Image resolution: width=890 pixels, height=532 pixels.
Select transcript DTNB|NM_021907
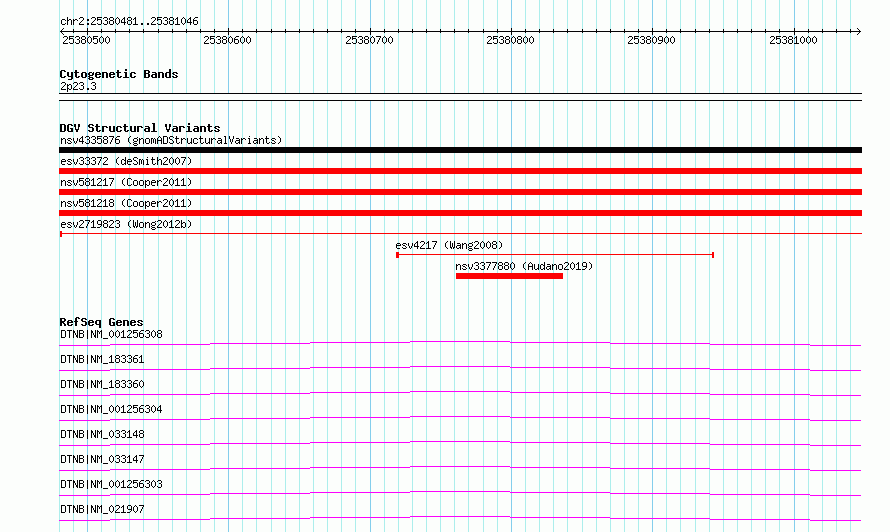click(x=102, y=509)
